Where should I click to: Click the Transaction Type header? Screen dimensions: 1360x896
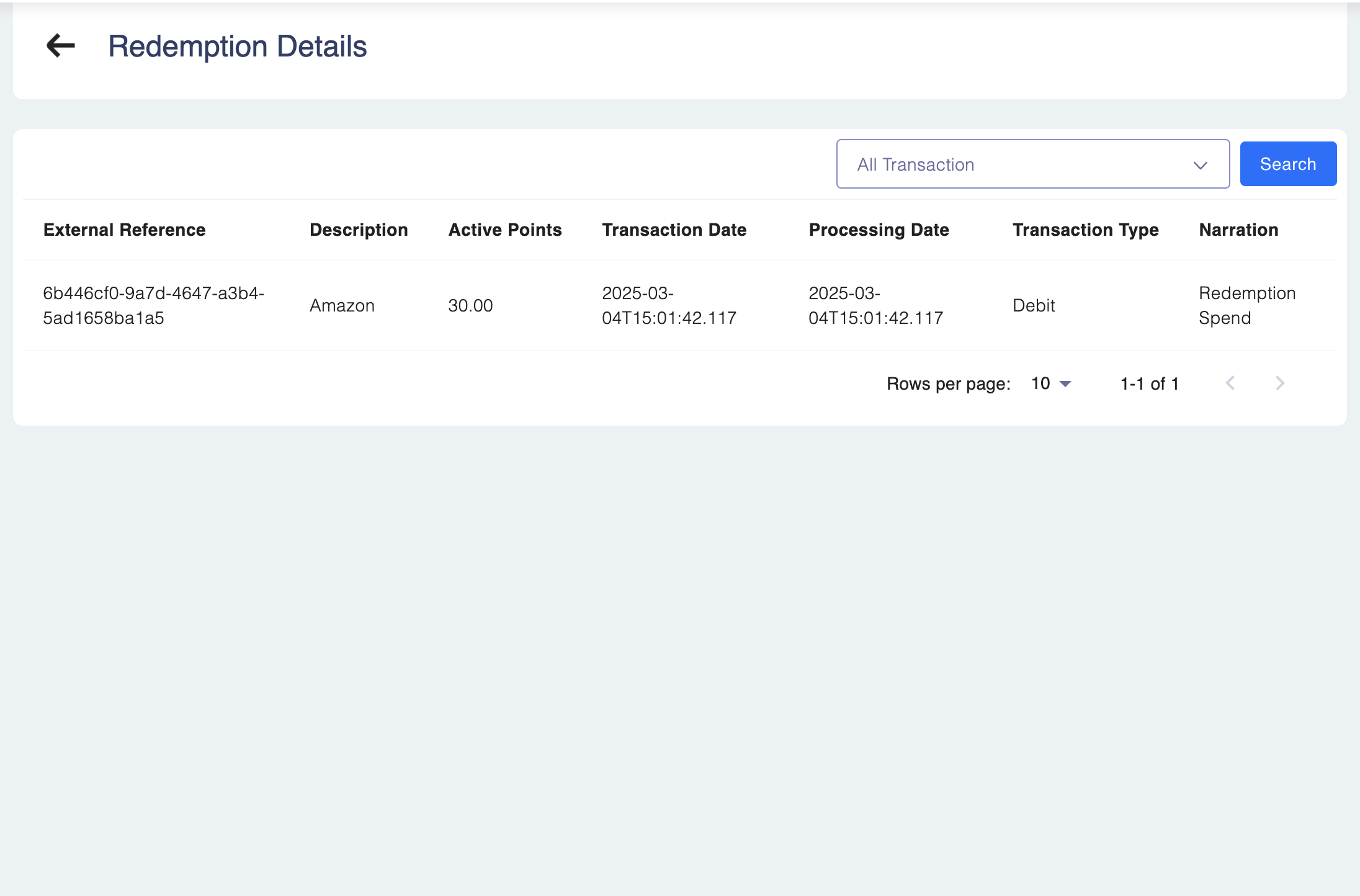[x=1085, y=230]
